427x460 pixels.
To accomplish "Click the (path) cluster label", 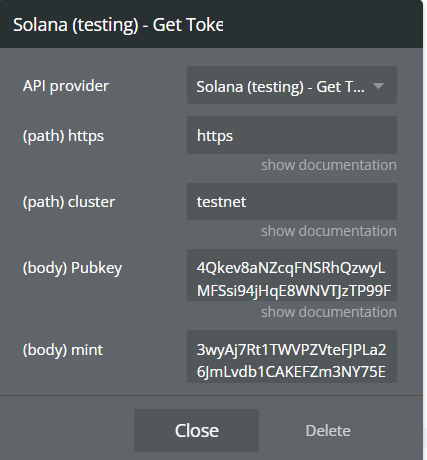I will [69, 202].
